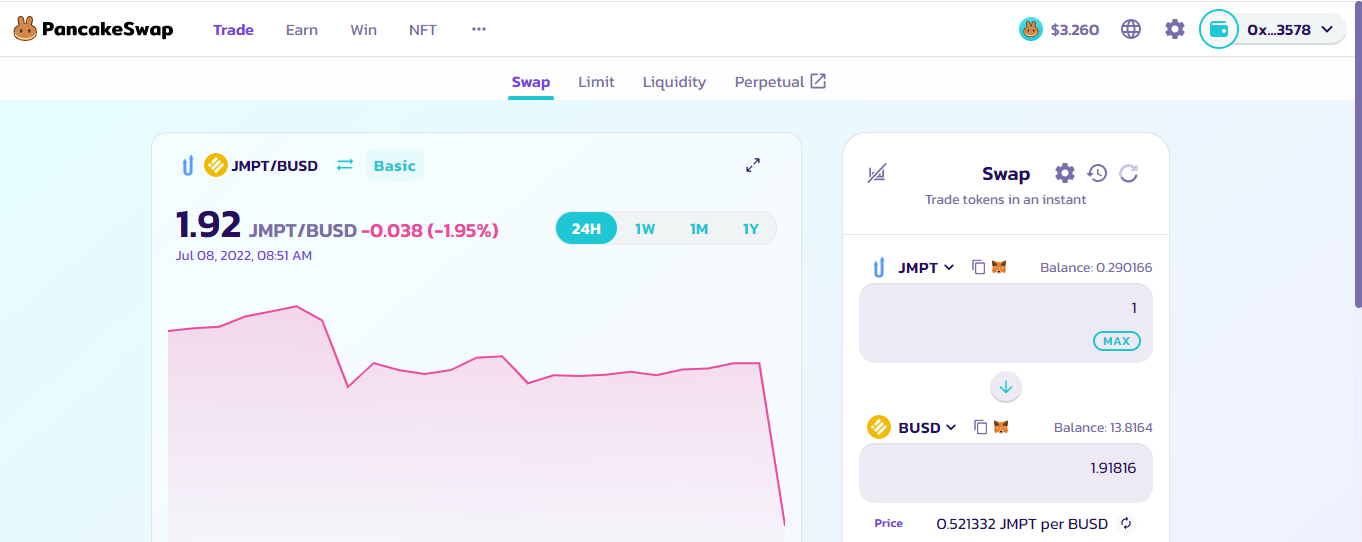Open recent transactions history icon
The width and height of the screenshot is (1362, 542).
pyautogui.click(x=1097, y=173)
